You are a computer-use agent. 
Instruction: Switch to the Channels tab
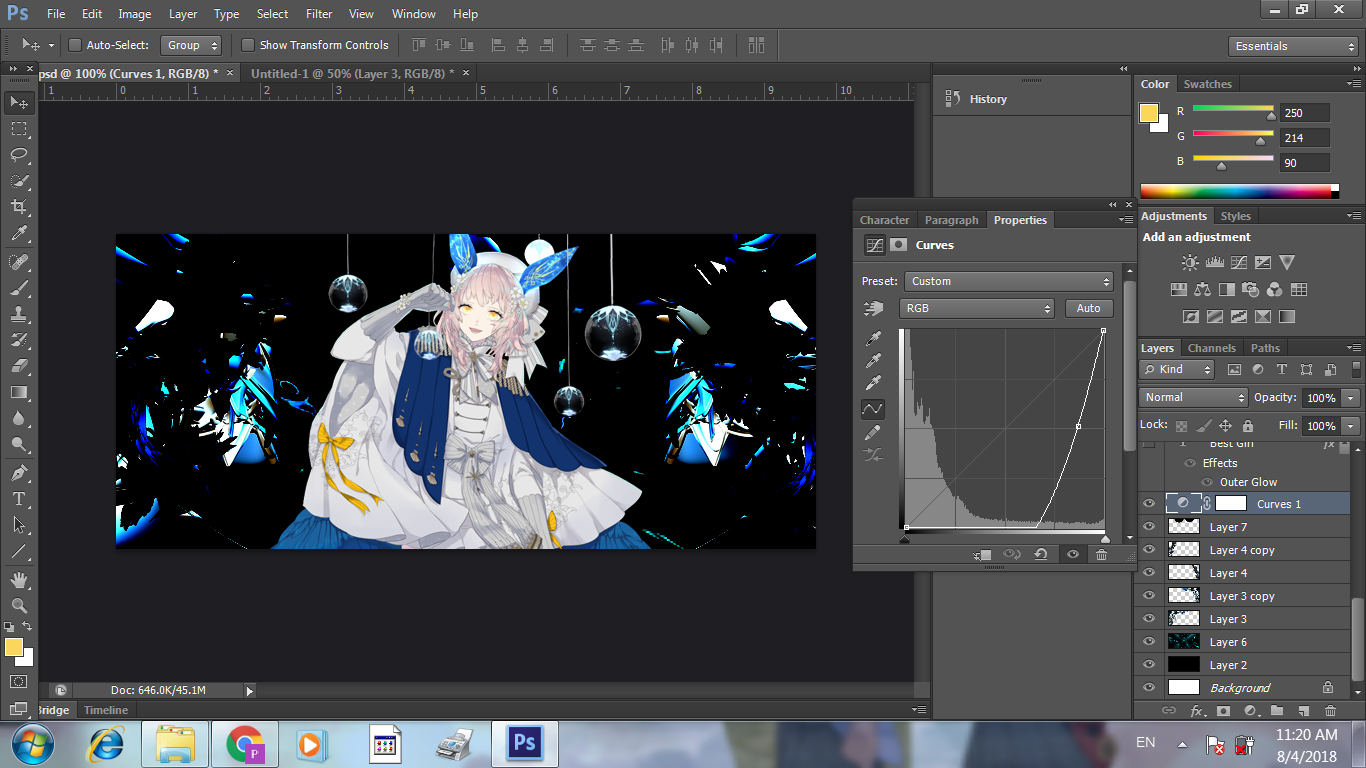1212,348
